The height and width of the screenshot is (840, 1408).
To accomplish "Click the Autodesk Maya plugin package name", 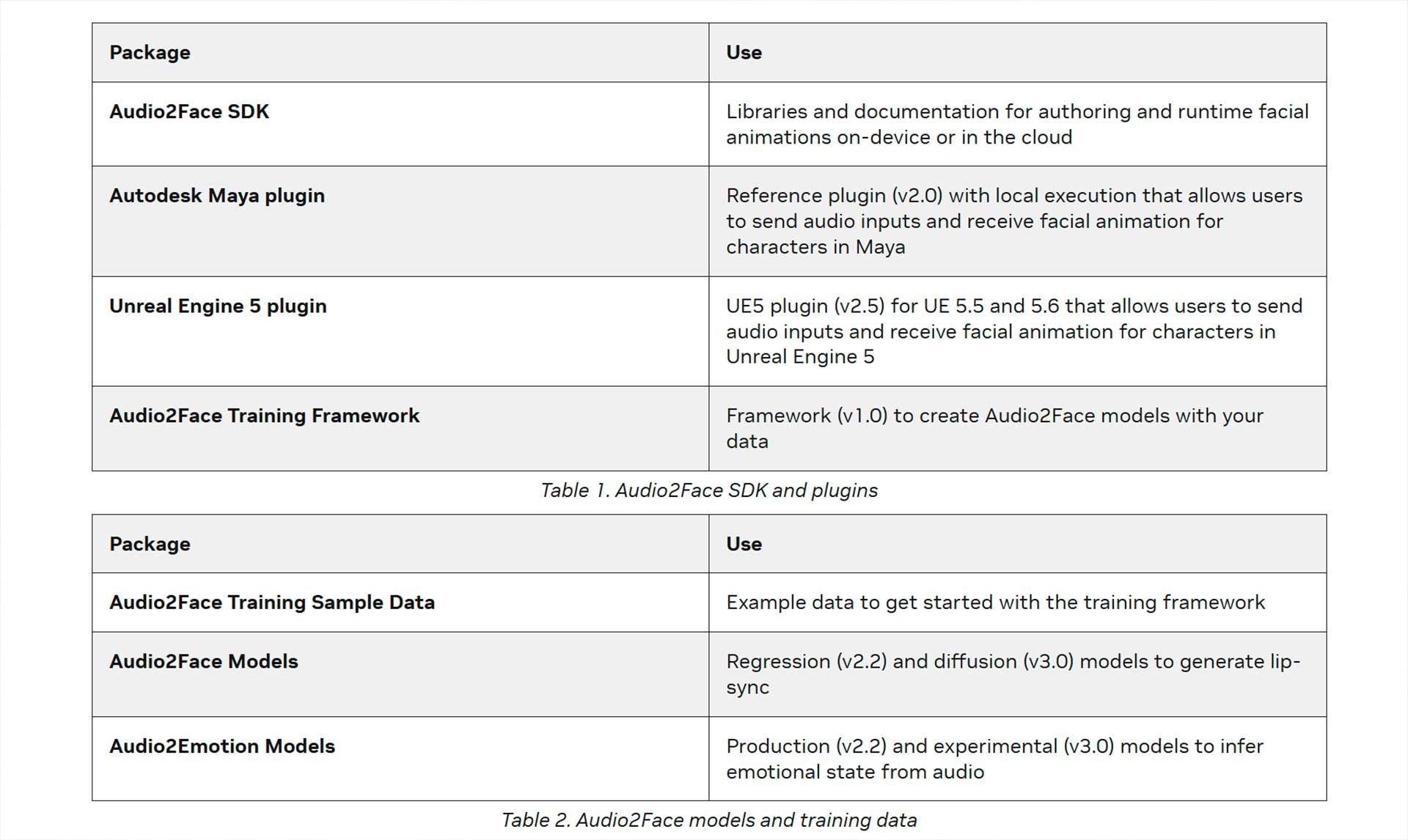I will click(217, 196).
